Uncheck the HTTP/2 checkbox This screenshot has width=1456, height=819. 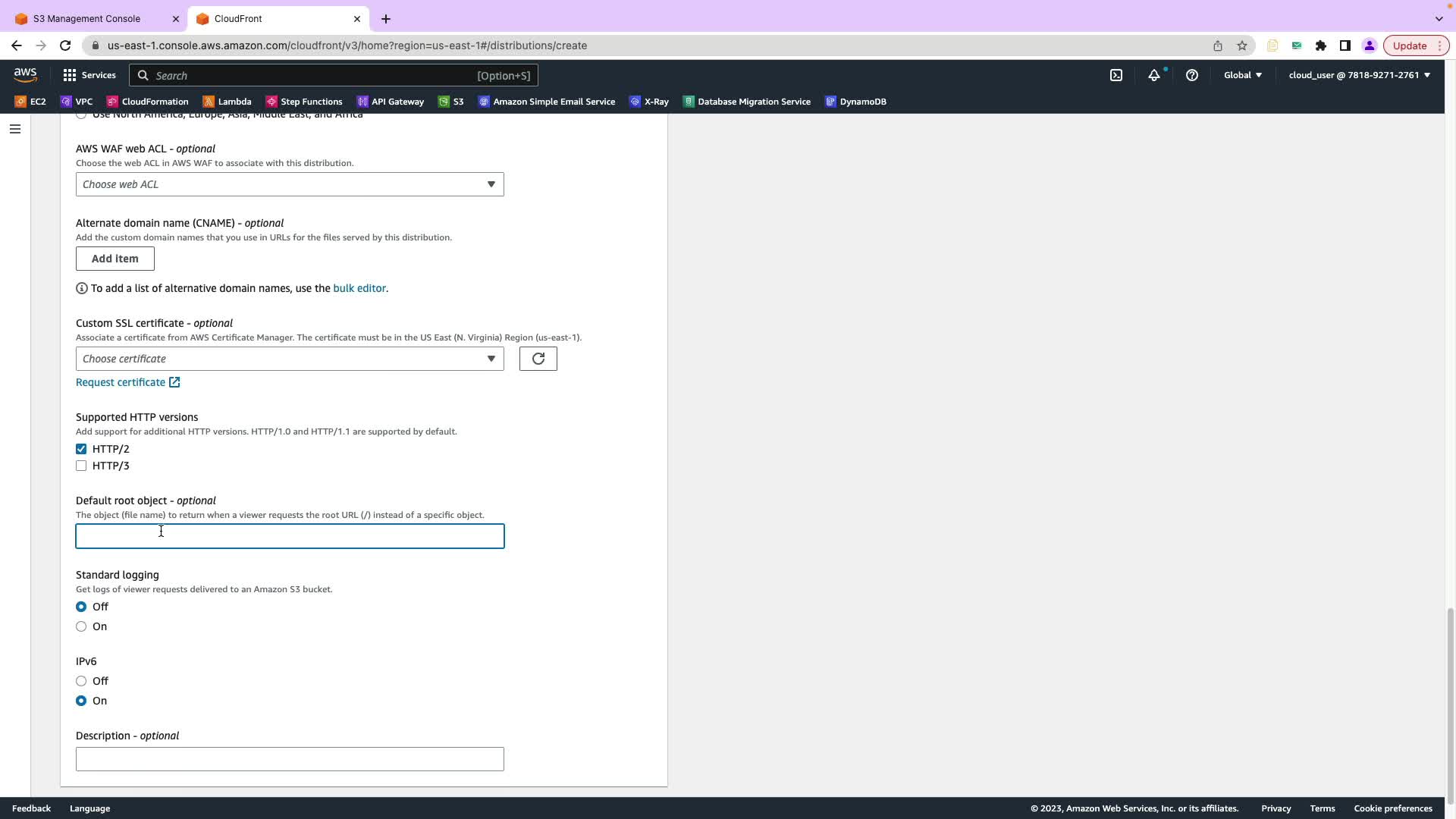click(x=81, y=449)
